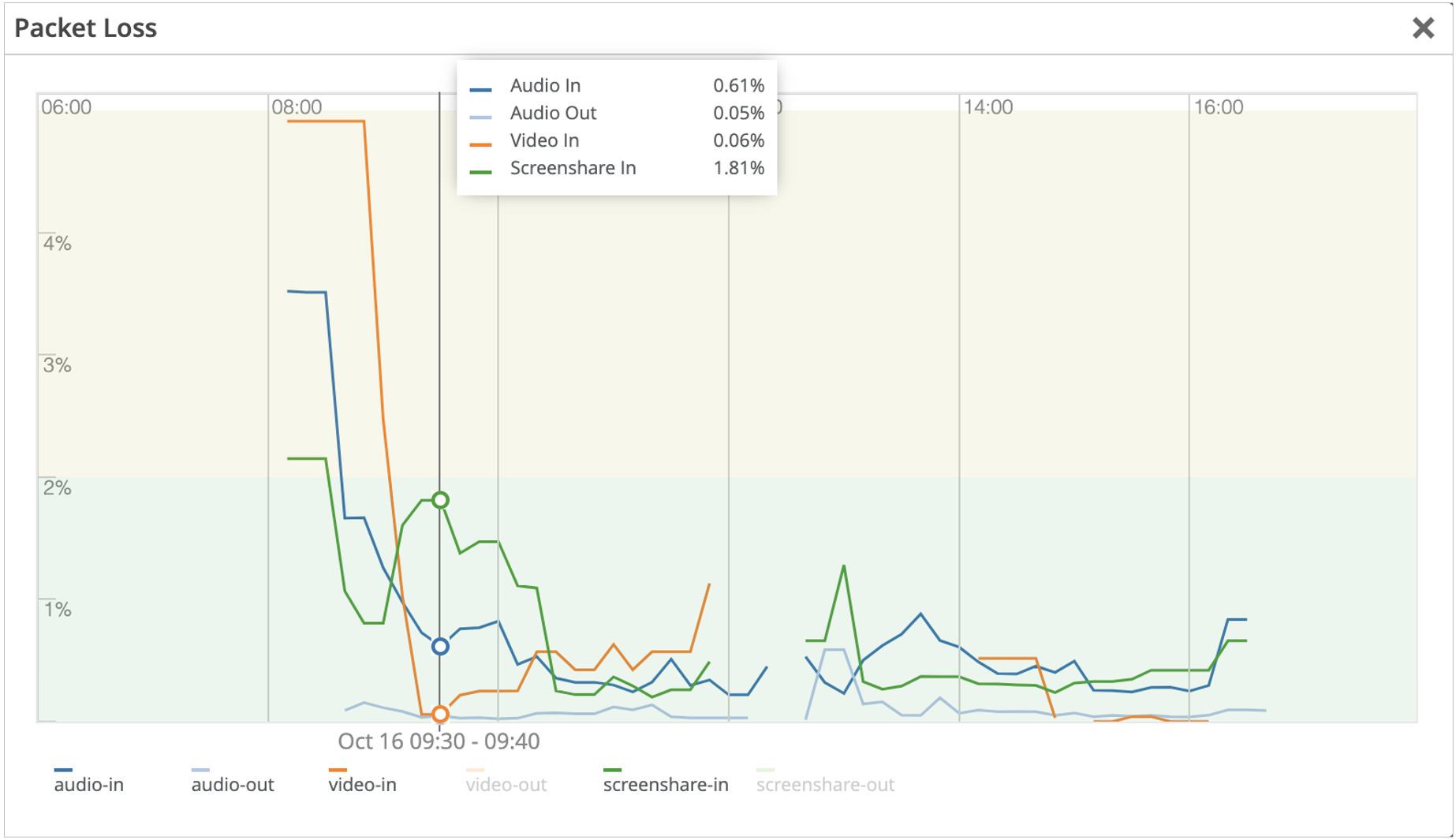The height and width of the screenshot is (840, 1456).
Task: Click the 14:00 time axis label
Action: 987,107
